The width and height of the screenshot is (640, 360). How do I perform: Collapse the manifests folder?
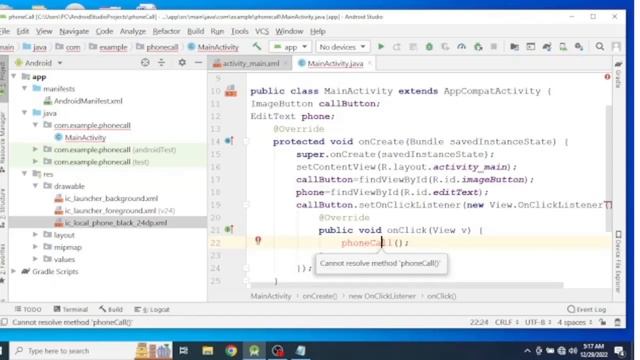(25, 88)
